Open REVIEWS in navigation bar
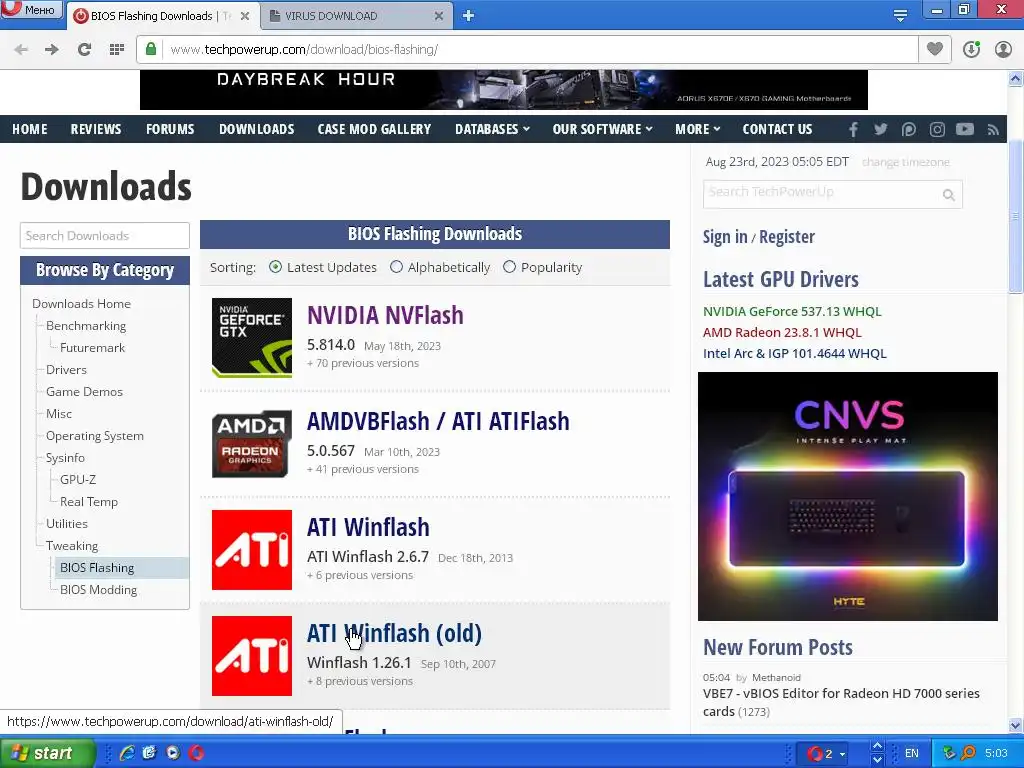Viewport: 1024px width, 768px height. [96, 129]
